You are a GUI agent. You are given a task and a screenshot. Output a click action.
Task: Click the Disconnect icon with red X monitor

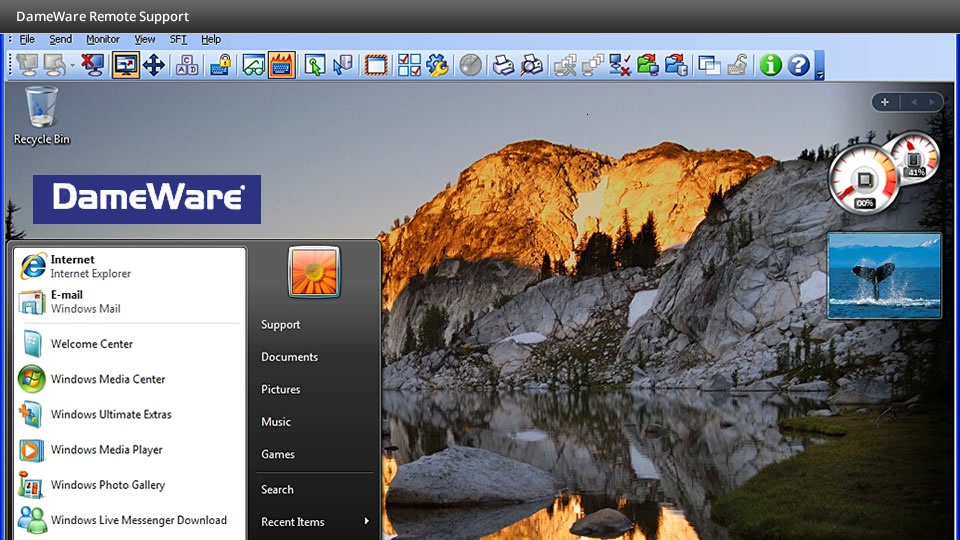pos(93,65)
